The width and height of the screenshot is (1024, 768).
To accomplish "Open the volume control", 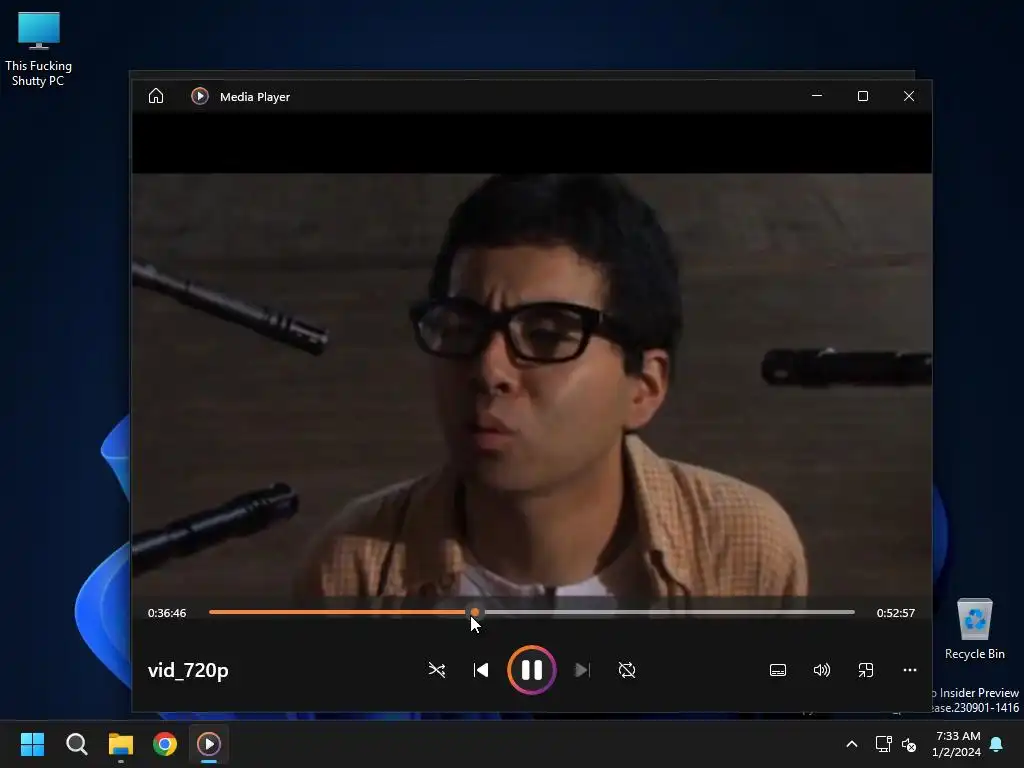I will click(822, 670).
